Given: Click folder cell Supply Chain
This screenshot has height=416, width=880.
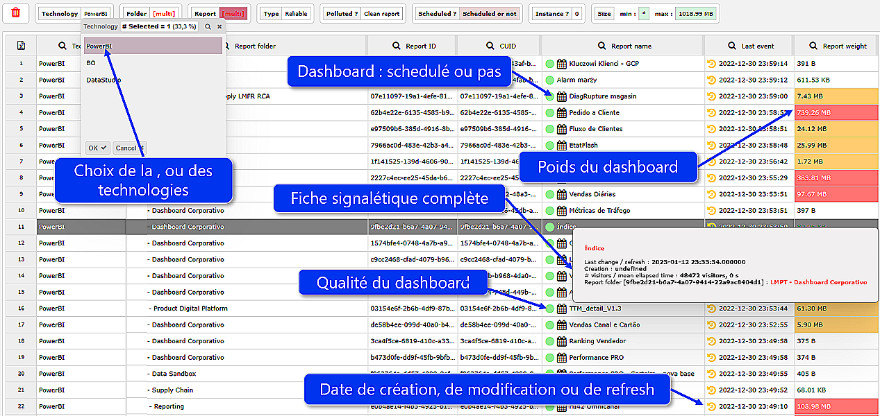Looking at the screenshot, I should tap(171, 390).
